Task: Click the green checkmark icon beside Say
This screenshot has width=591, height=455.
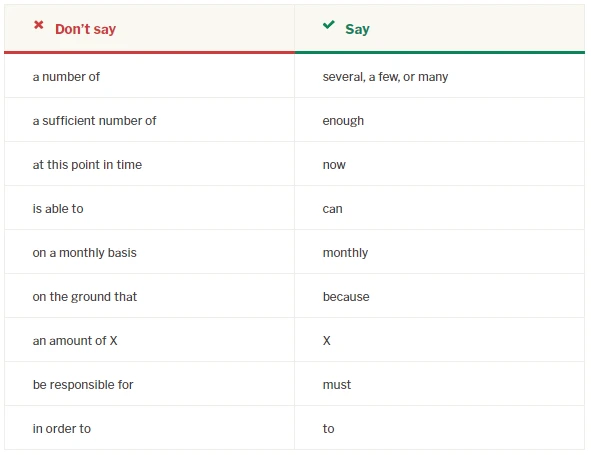Action: [x=329, y=25]
